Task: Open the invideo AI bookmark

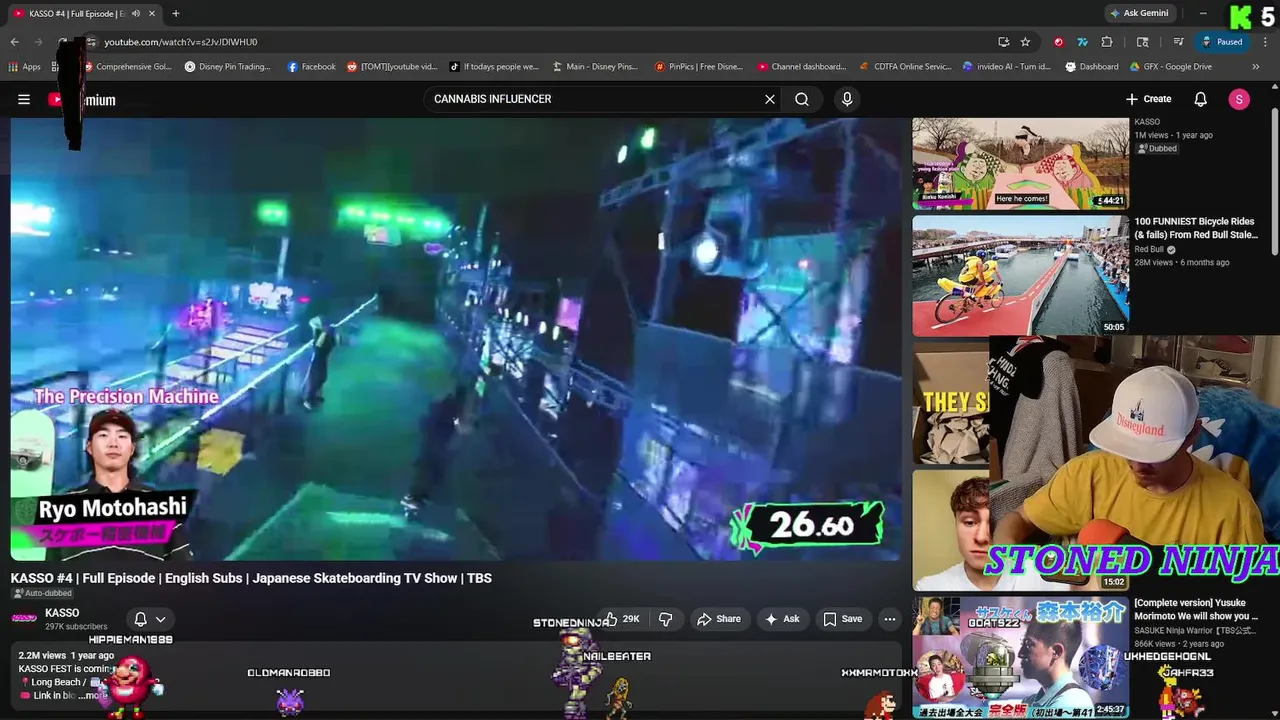Action: (x=1007, y=67)
